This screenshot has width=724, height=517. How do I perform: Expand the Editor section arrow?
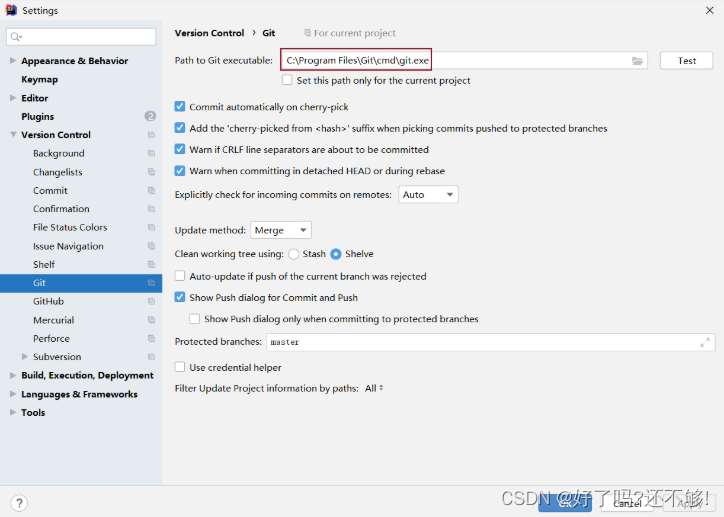pyautogui.click(x=13, y=98)
